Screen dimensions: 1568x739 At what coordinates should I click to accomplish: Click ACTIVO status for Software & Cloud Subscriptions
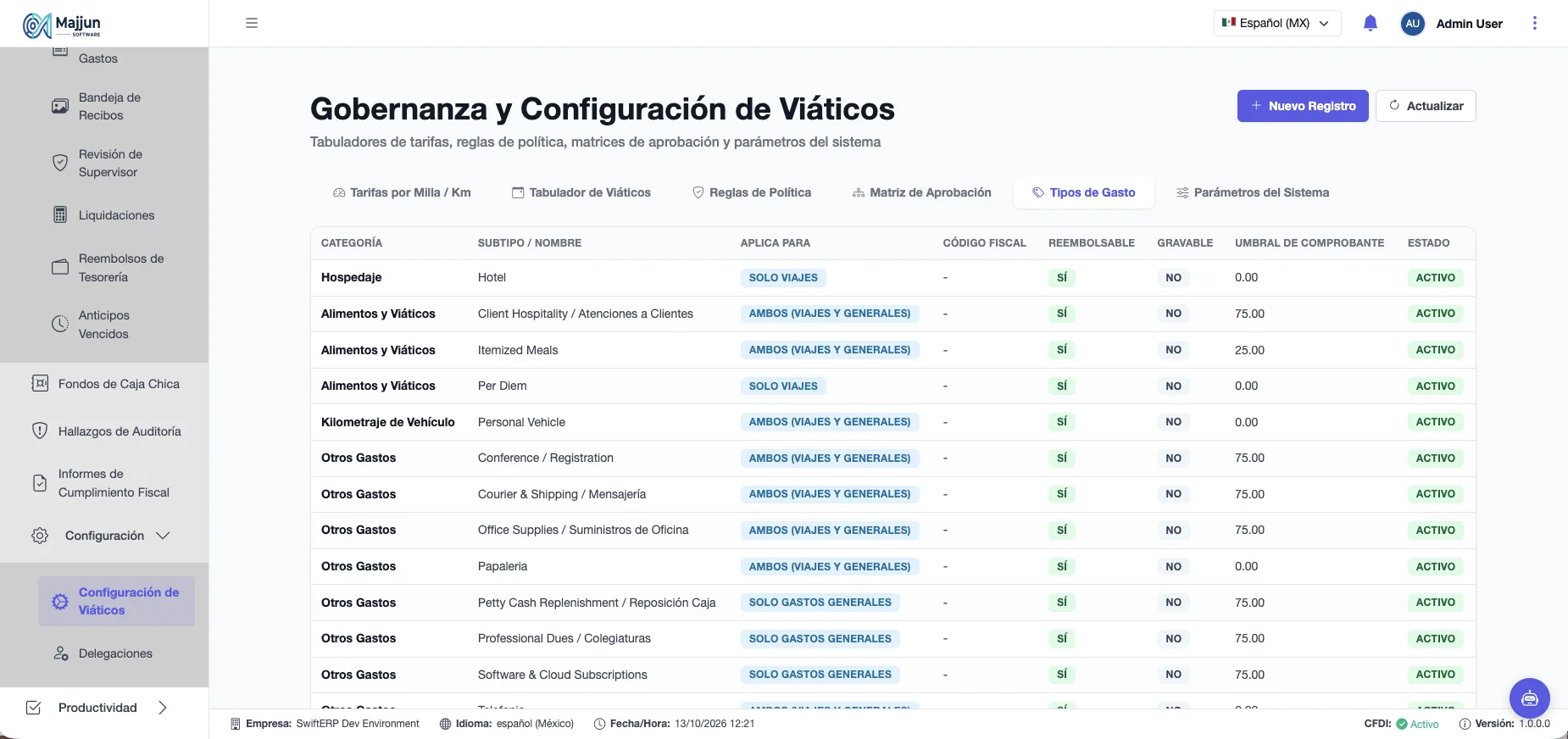[1435, 675]
